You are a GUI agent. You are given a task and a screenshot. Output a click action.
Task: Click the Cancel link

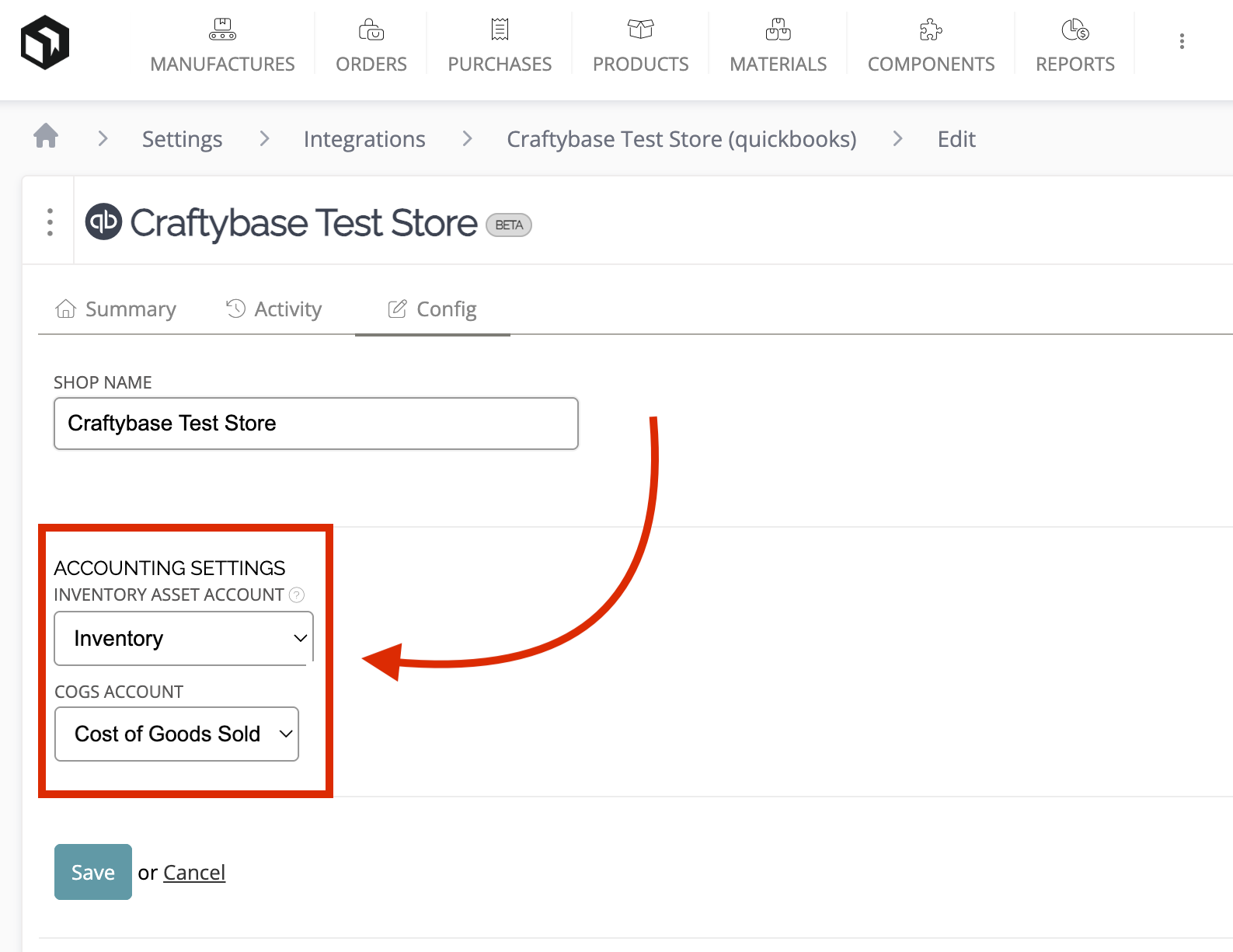[194, 873]
